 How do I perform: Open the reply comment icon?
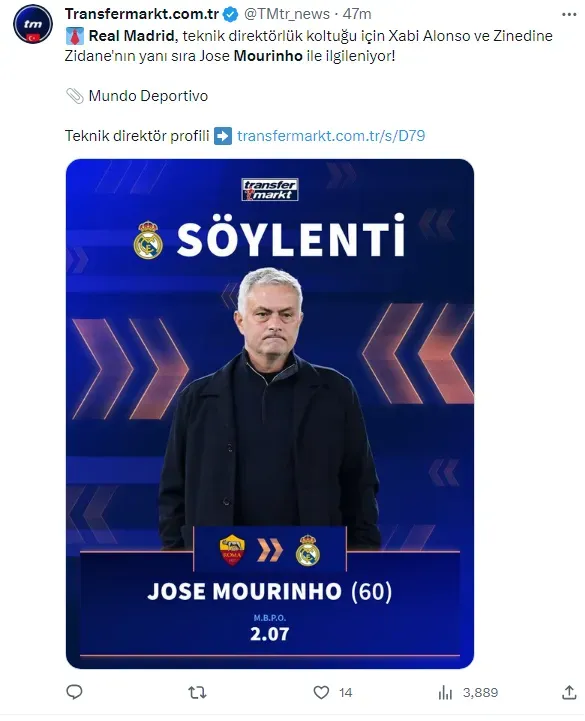pos(74,692)
